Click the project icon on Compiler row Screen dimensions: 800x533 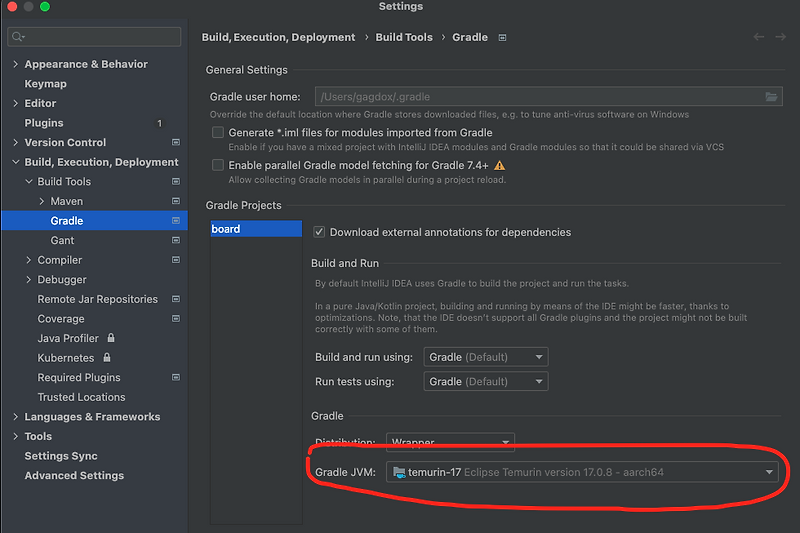pos(176,260)
